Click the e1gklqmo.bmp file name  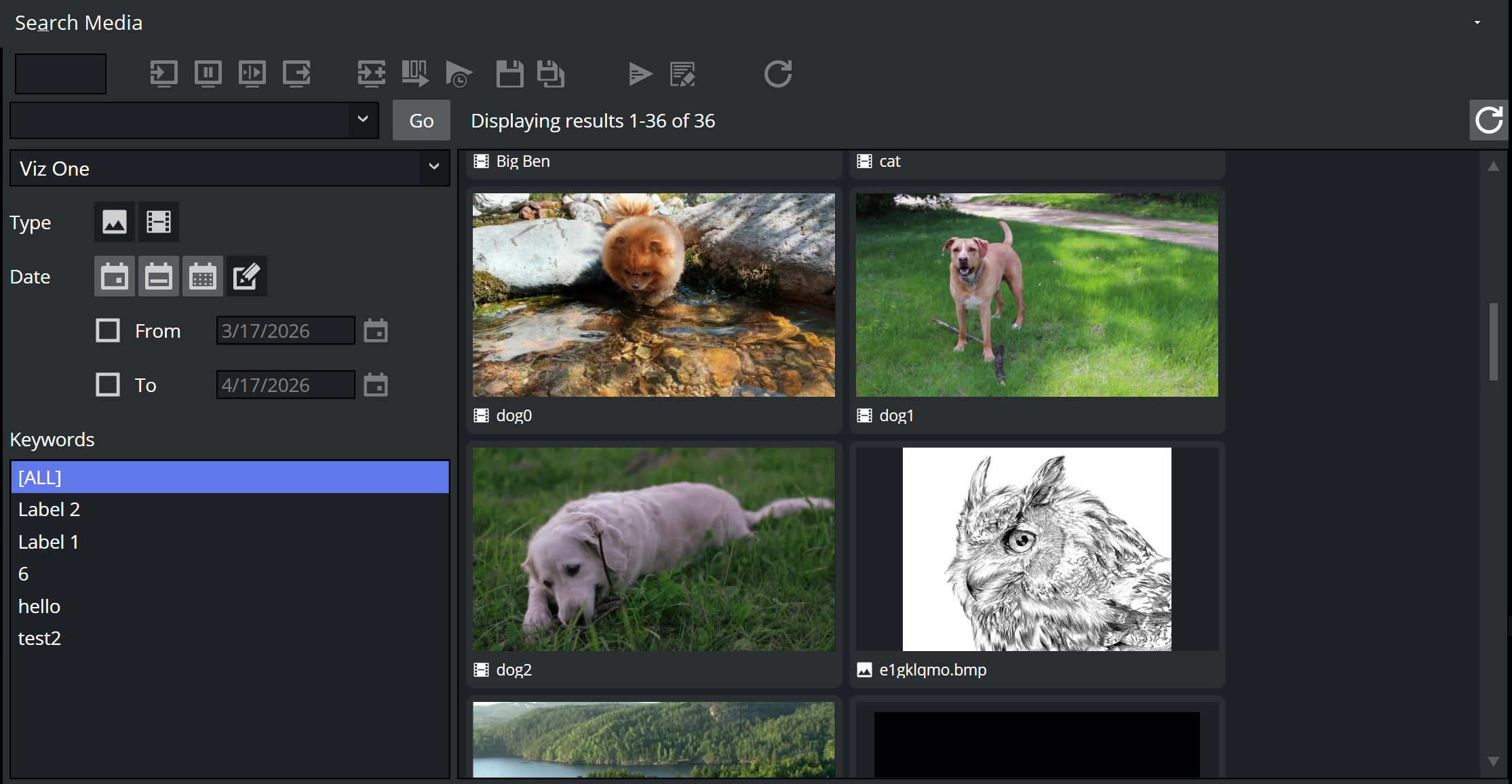pos(933,669)
